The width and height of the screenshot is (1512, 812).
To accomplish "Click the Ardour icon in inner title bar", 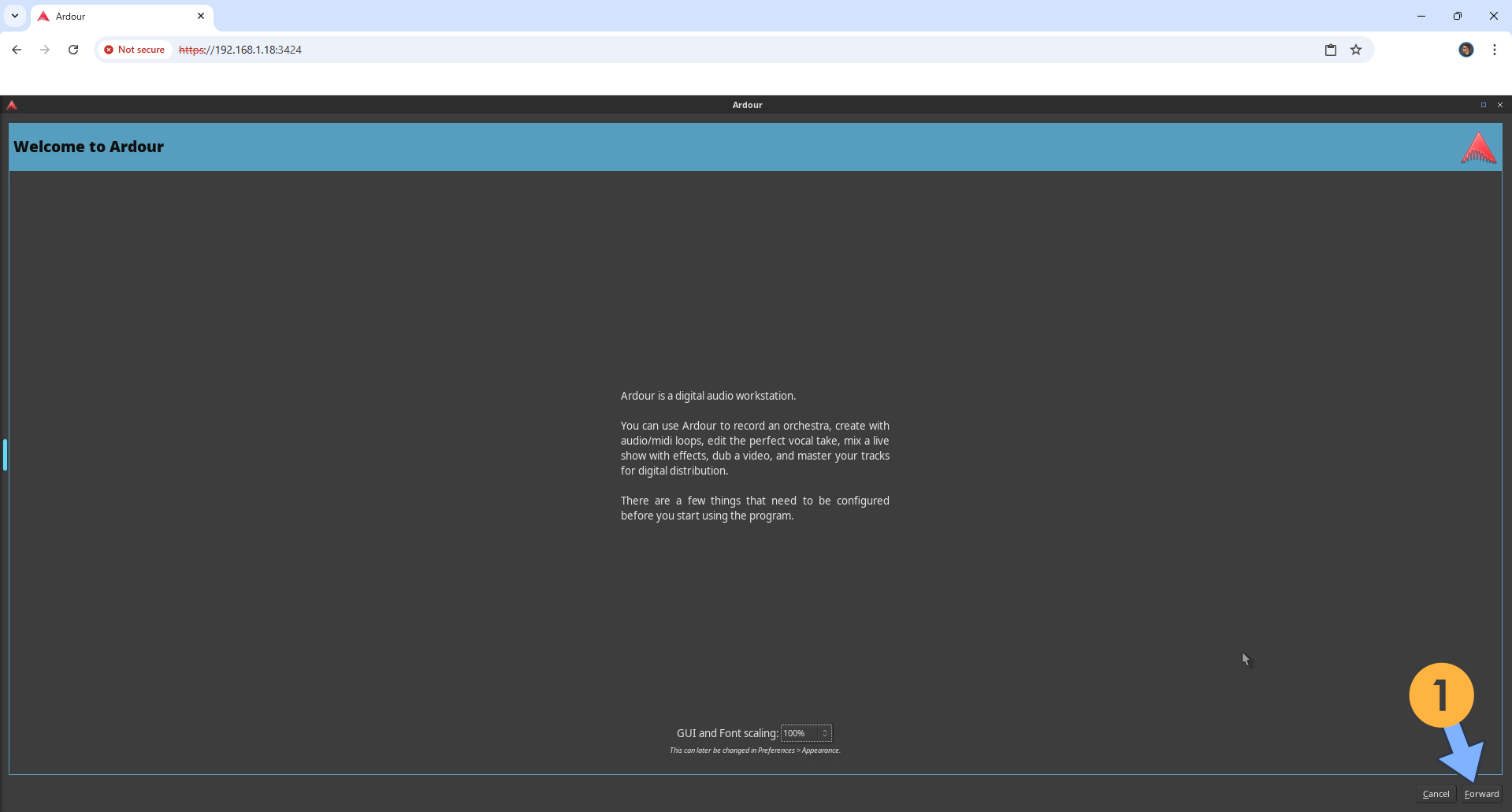I will (x=12, y=105).
